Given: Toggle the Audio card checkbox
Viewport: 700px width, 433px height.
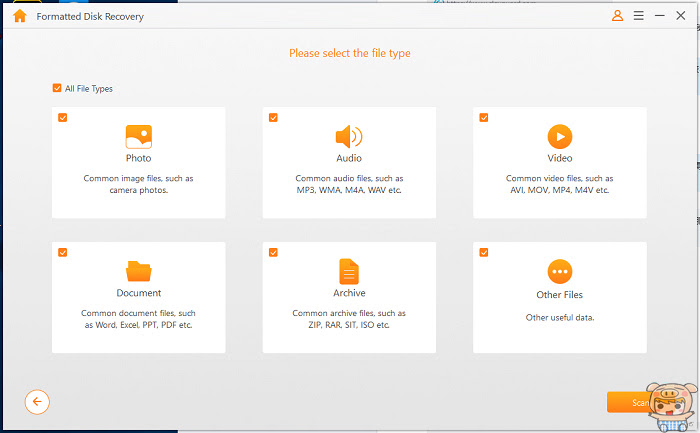Looking at the screenshot, I should 273,117.
